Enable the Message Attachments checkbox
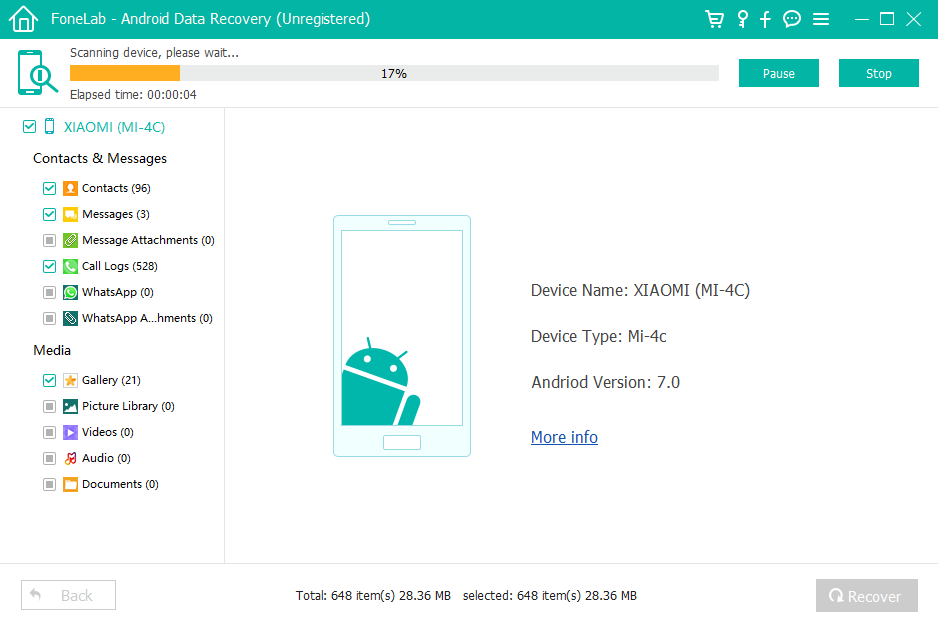 (x=49, y=240)
